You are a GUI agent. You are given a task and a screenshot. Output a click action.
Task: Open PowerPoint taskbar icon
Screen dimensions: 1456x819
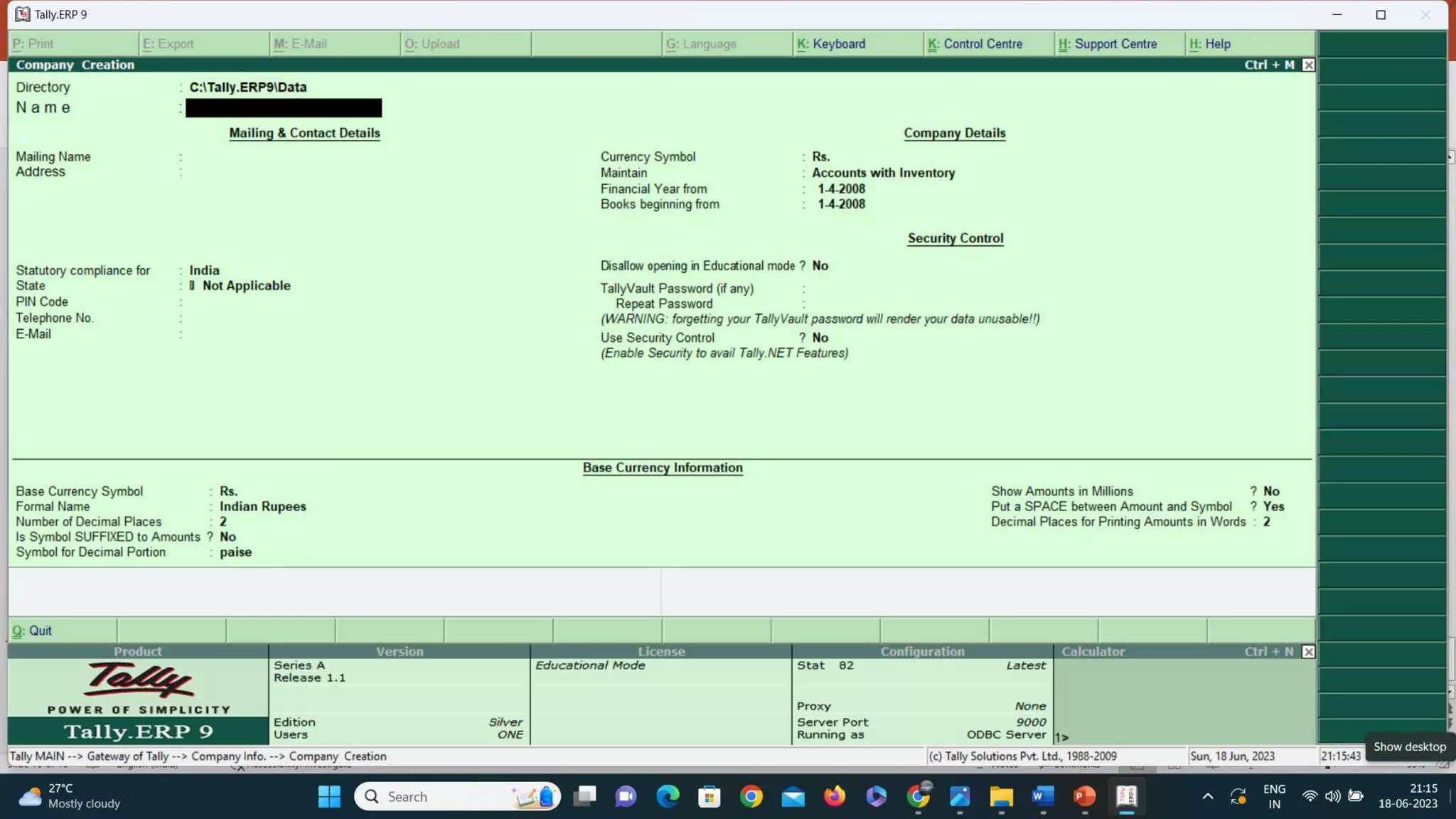(1084, 796)
